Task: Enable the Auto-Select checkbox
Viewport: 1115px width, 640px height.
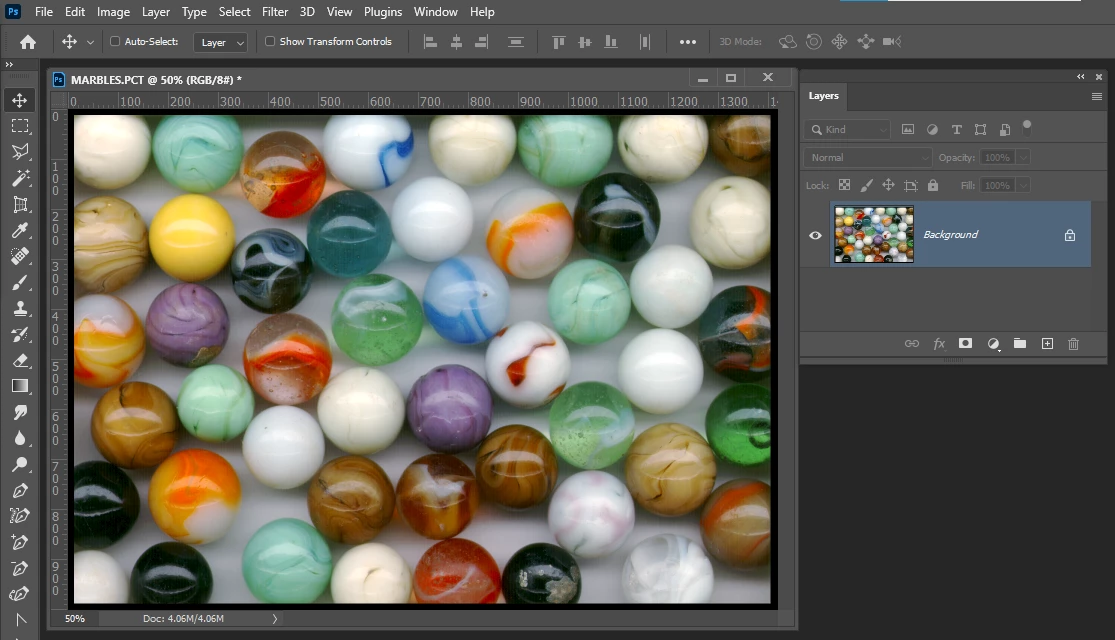Action: [115, 42]
